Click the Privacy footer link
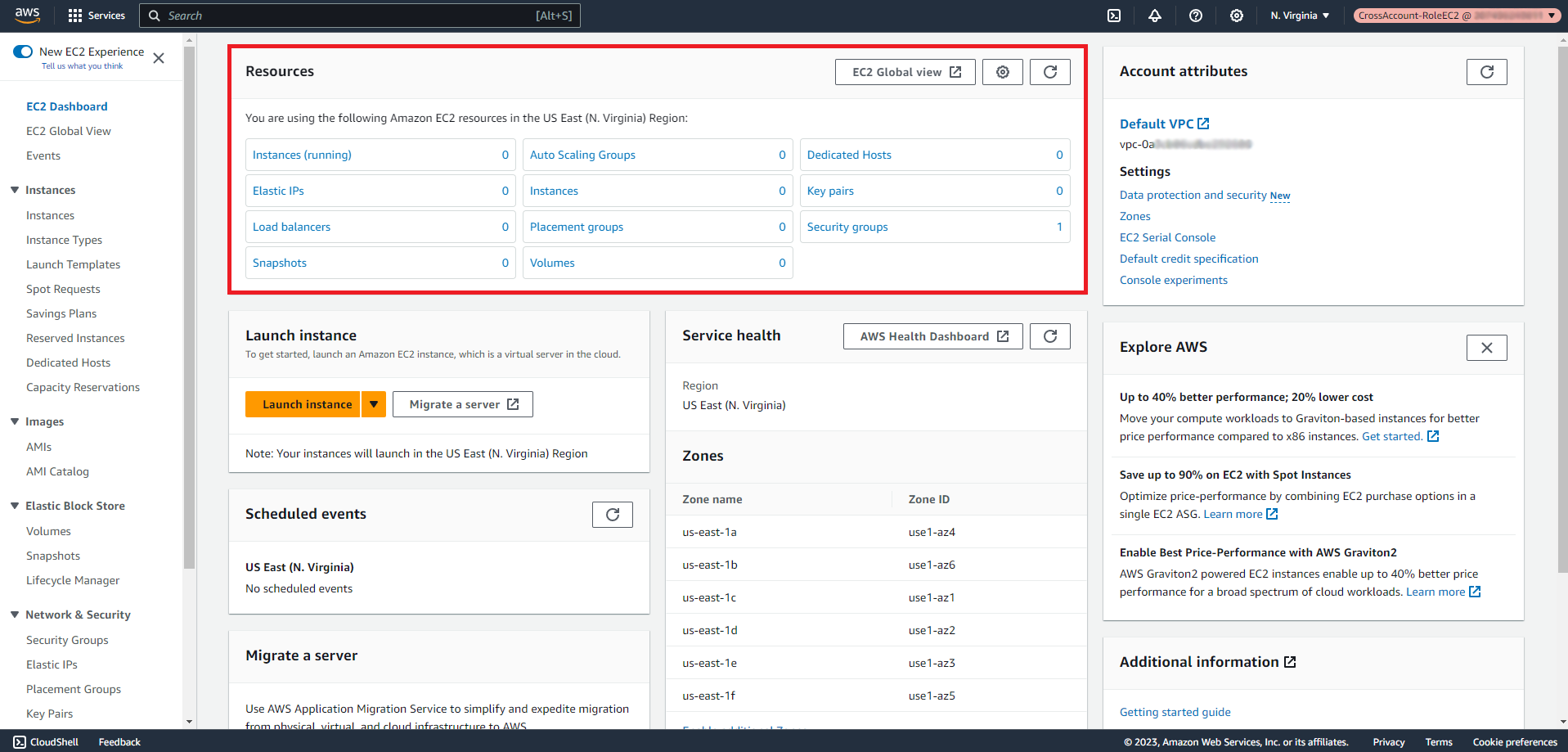 coord(1388,742)
